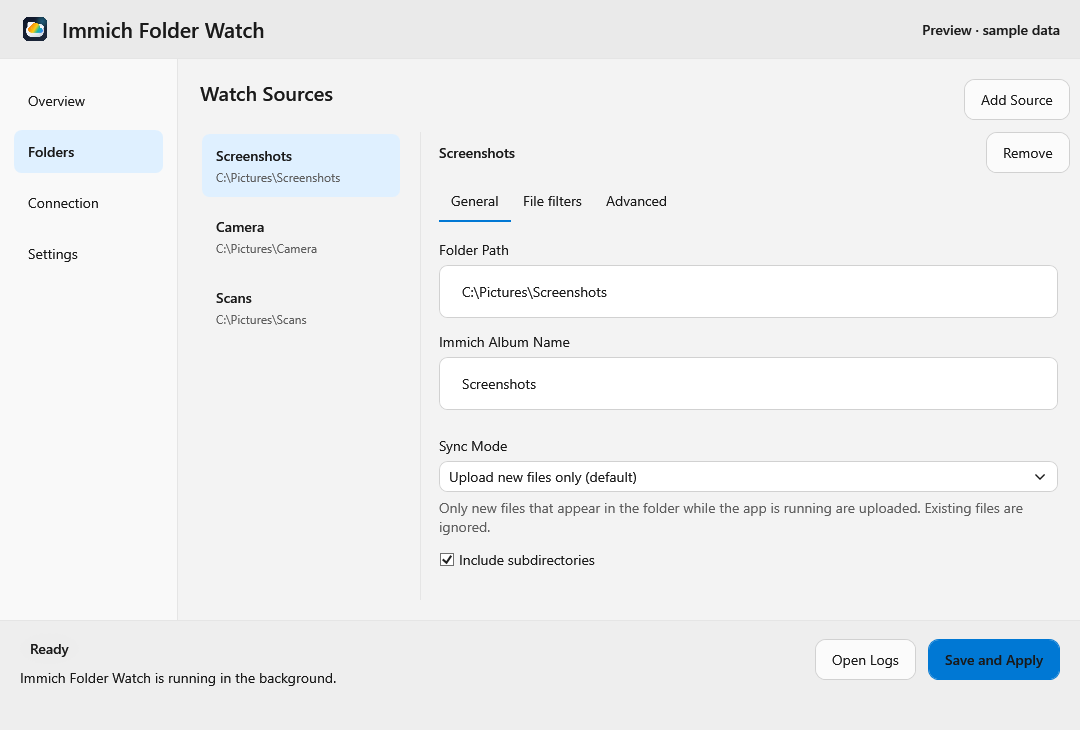Remove the Screenshots source
This screenshot has width=1080, height=730.
tap(1028, 153)
